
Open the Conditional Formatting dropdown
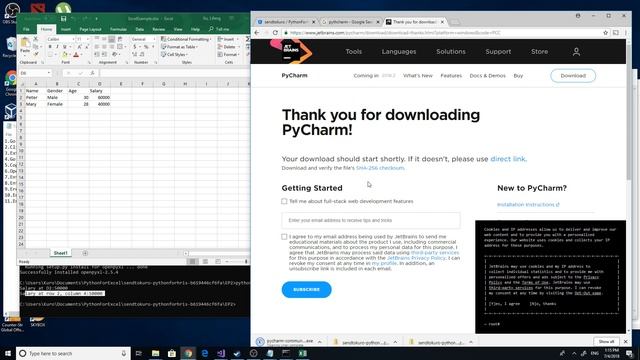click(x=186, y=39)
